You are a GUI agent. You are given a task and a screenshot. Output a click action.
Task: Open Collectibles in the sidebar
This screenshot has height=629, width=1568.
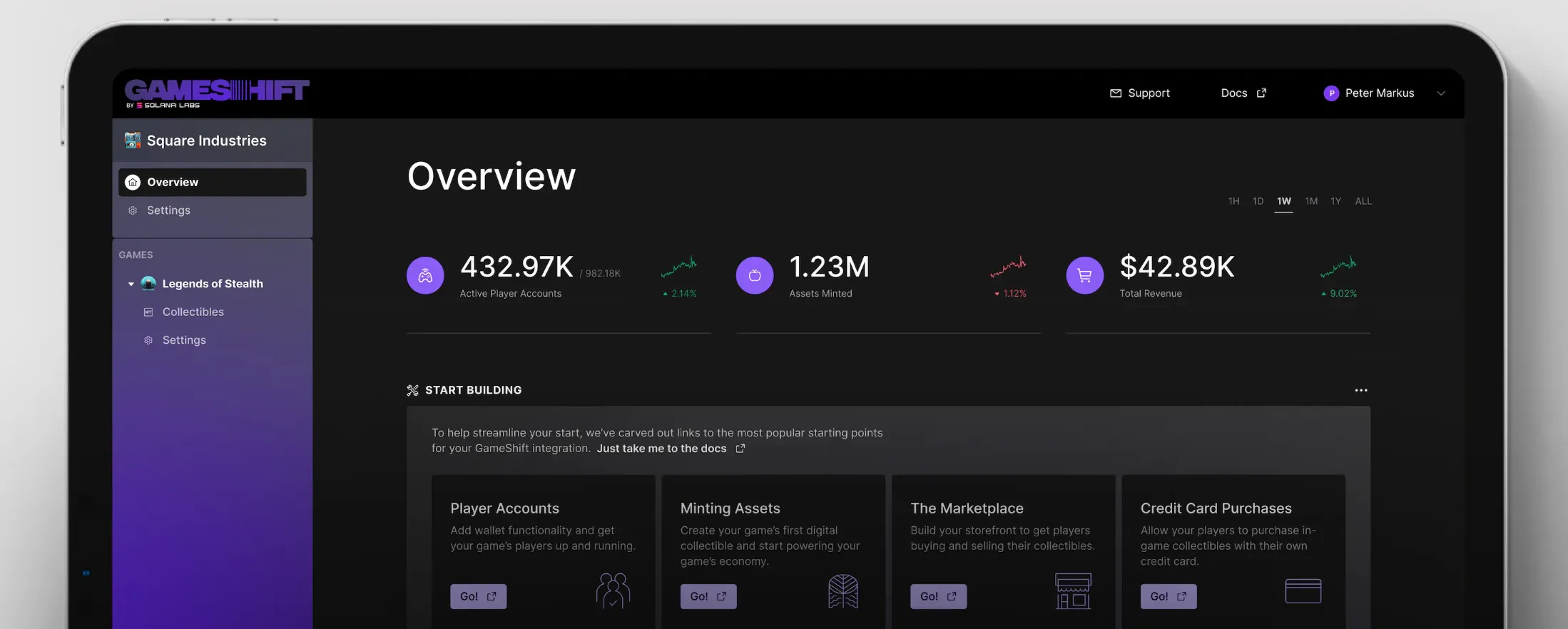(193, 312)
